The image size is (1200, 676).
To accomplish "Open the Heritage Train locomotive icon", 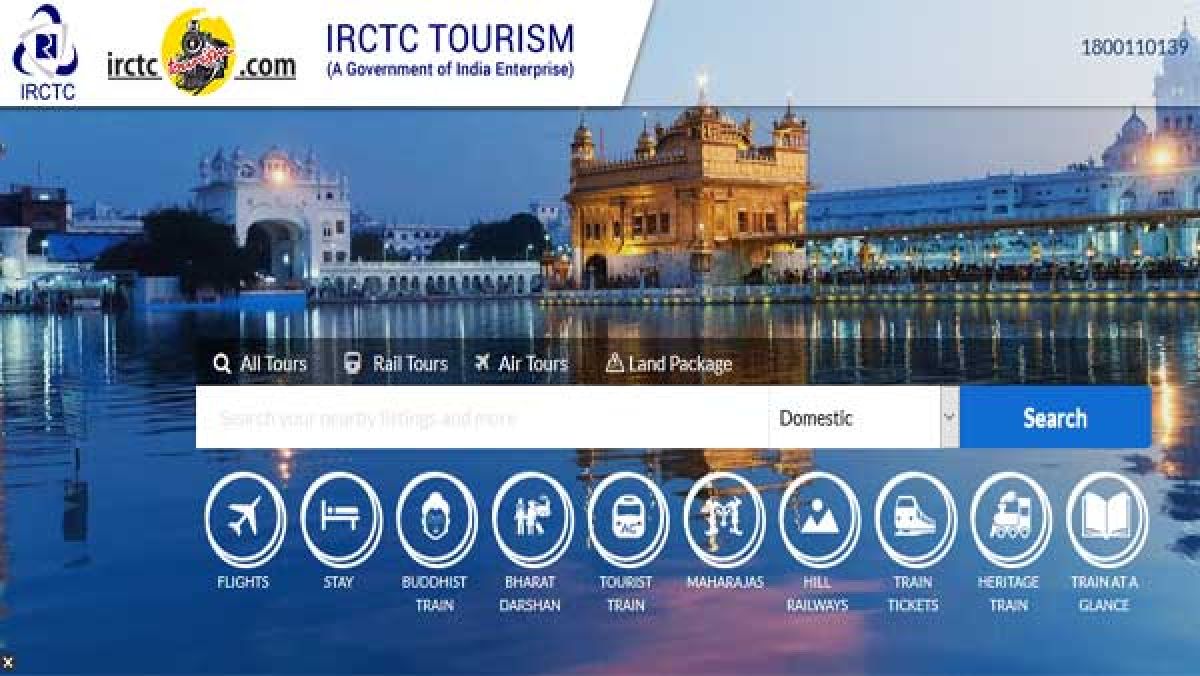I will click(x=1010, y=519).
